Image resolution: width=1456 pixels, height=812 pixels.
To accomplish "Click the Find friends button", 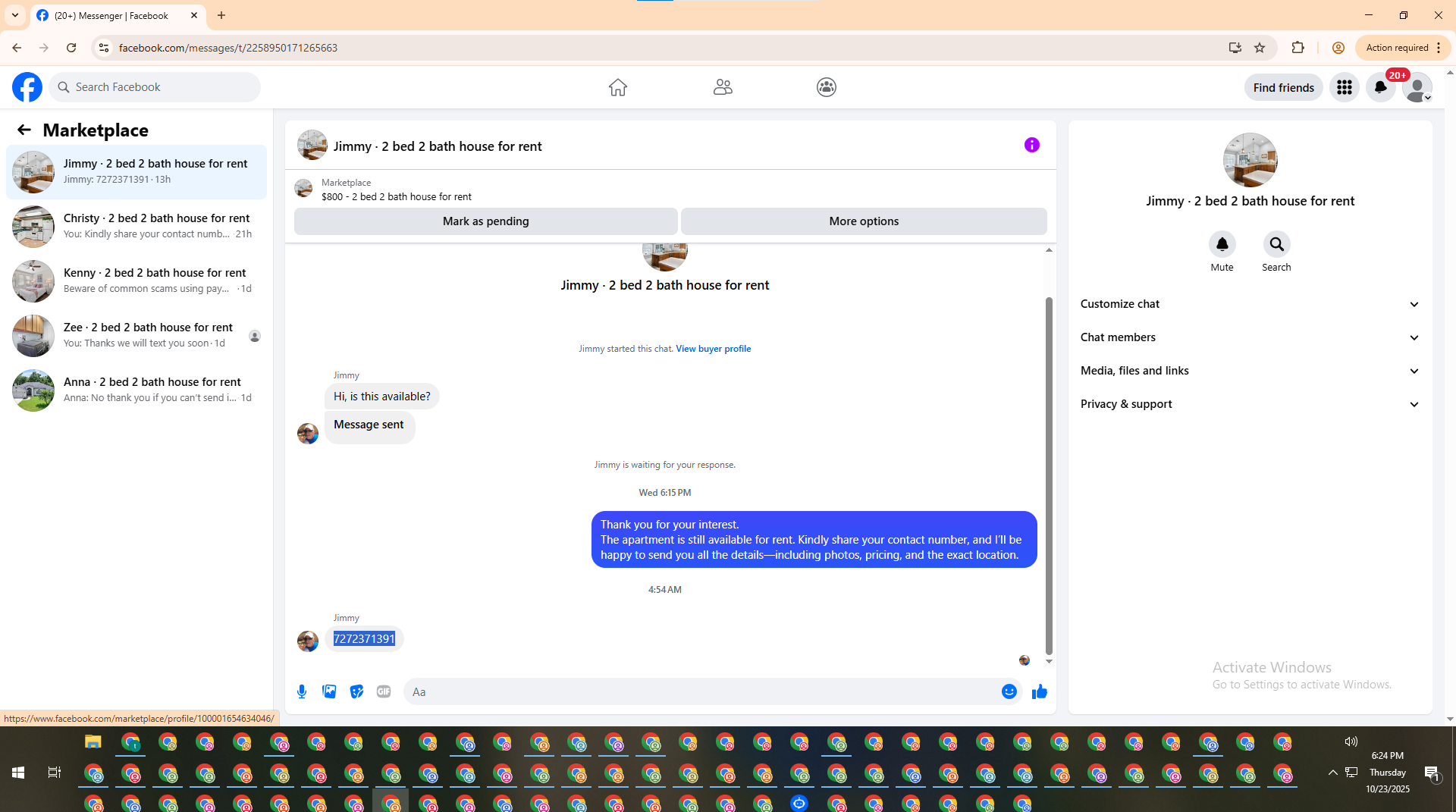I will click(1283, 88).
